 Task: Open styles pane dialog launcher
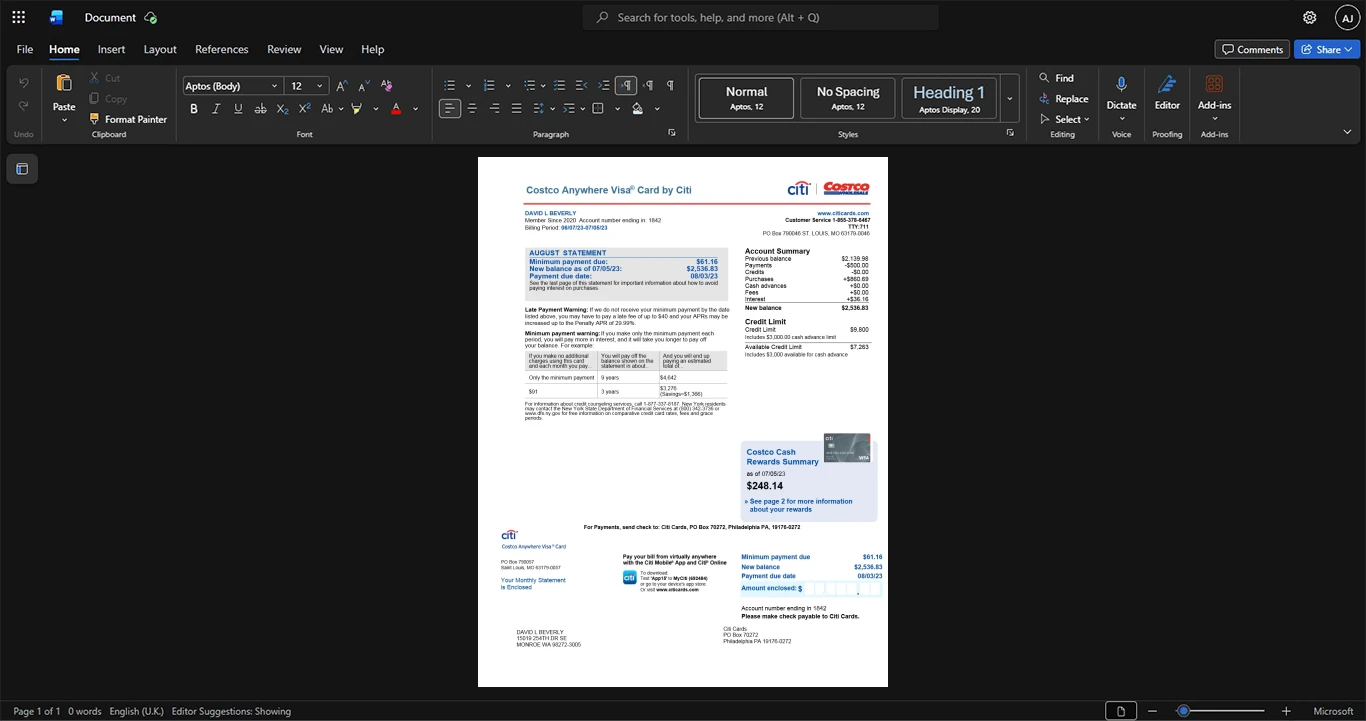(x=1010, y=133)
